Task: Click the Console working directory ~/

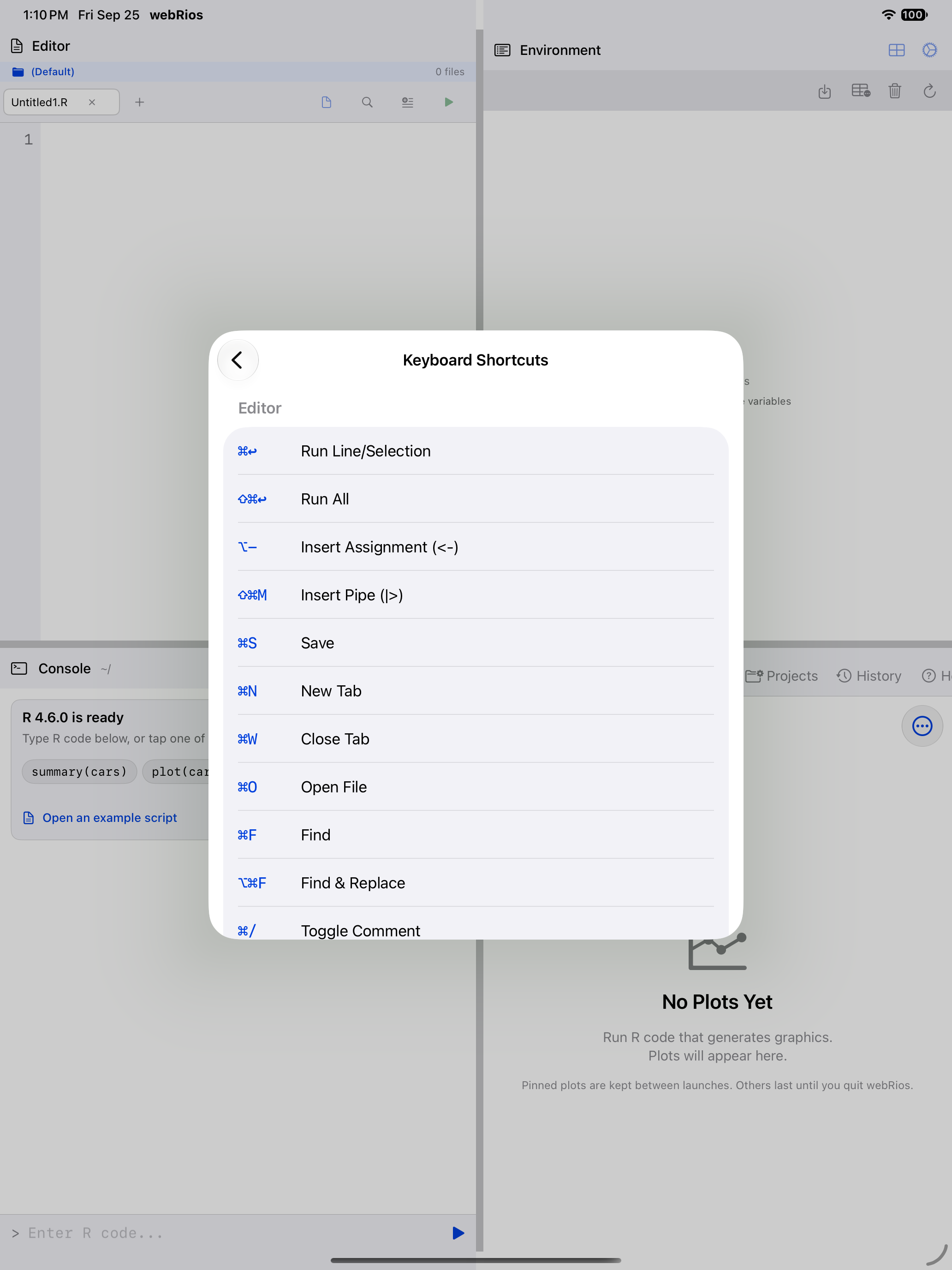Action: click(106, 669)
